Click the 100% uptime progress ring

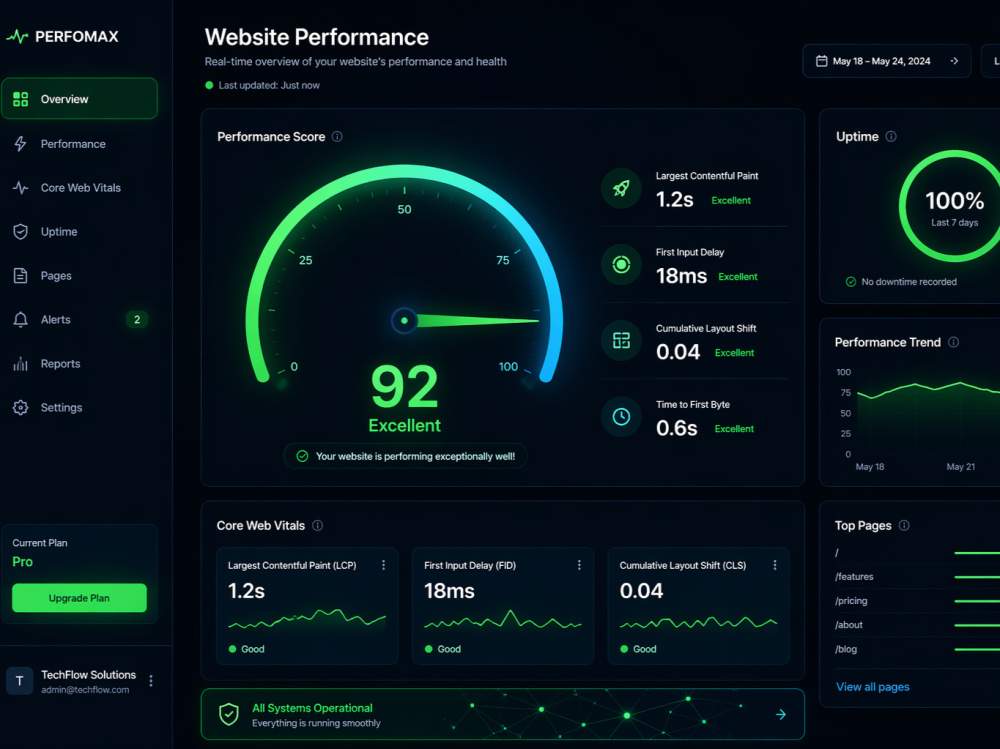click(950, 206)
